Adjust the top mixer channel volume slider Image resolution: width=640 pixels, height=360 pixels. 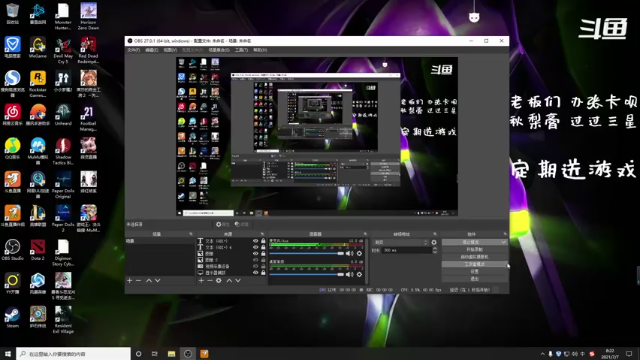(x=307, y=253)
